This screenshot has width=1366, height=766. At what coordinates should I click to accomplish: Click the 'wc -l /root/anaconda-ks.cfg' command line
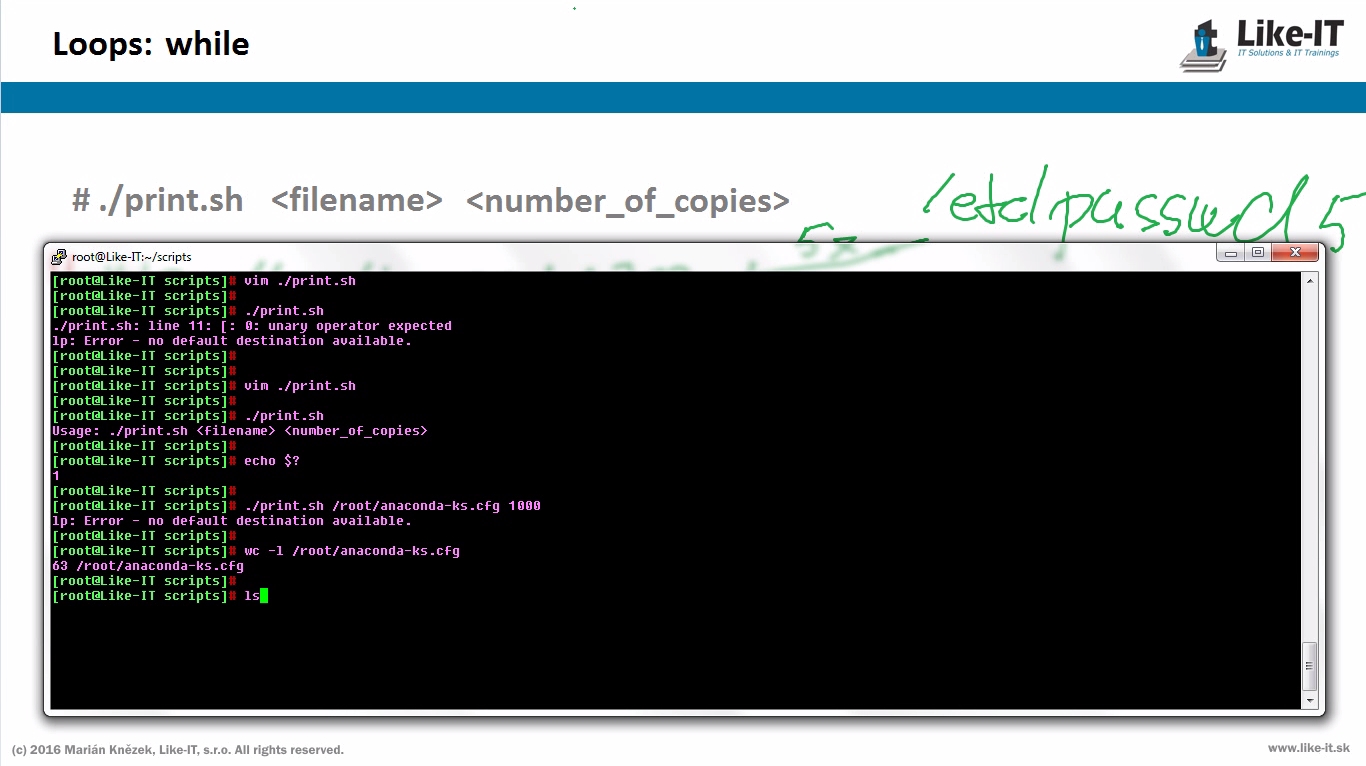click(x=352, y=551)
